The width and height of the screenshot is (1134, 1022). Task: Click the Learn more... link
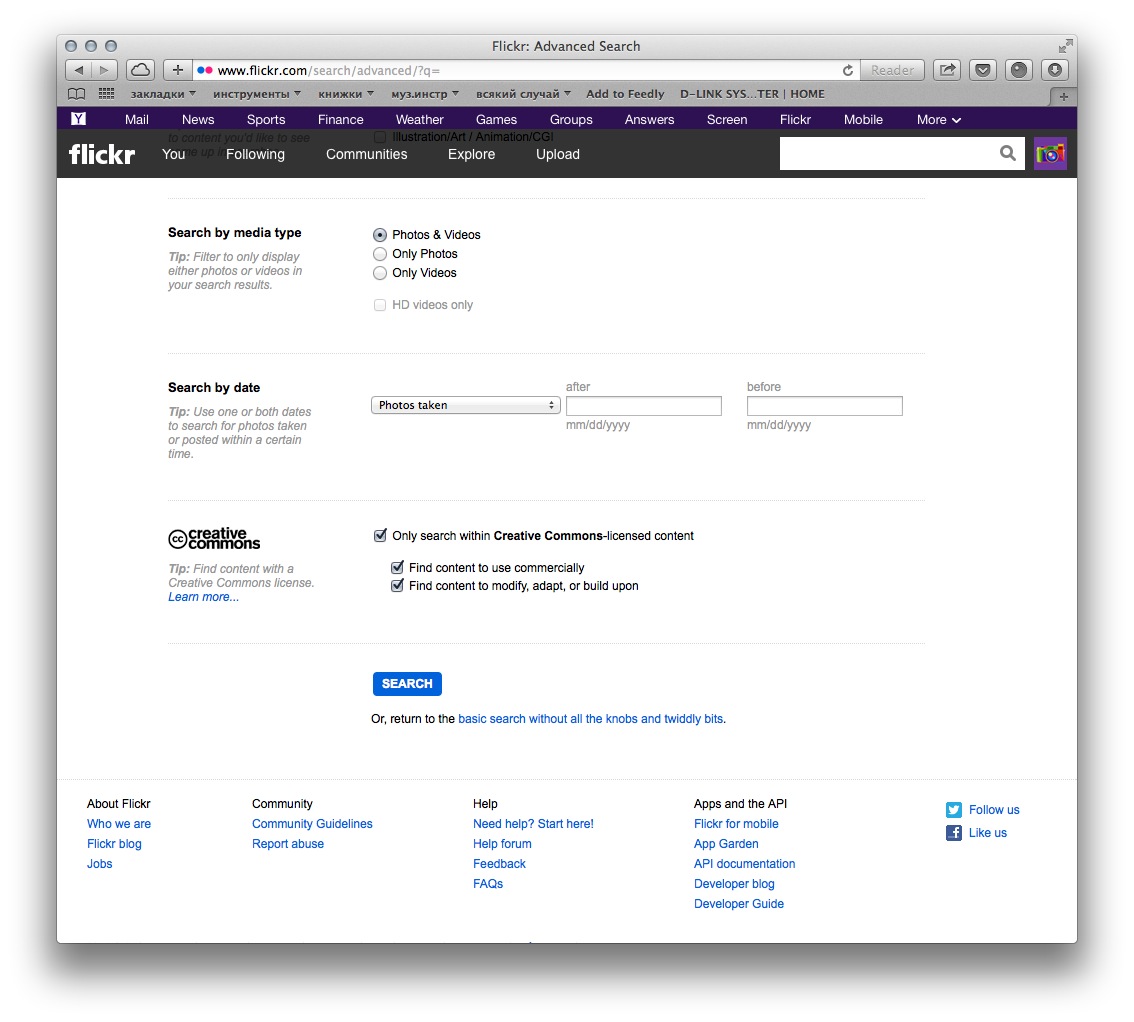coord(203,597)
